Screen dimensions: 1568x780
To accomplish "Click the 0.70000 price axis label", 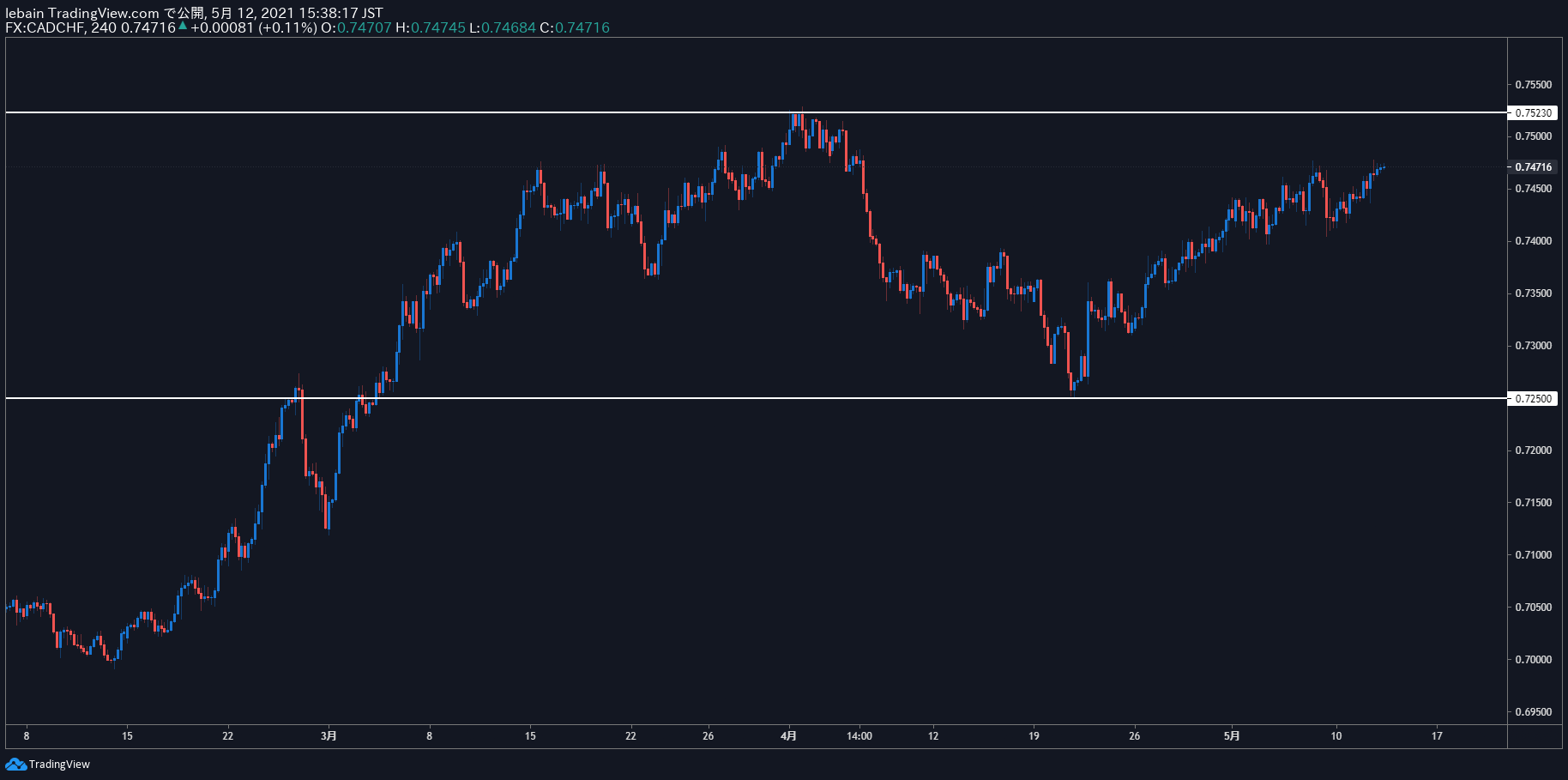I will coord(1533,660).
